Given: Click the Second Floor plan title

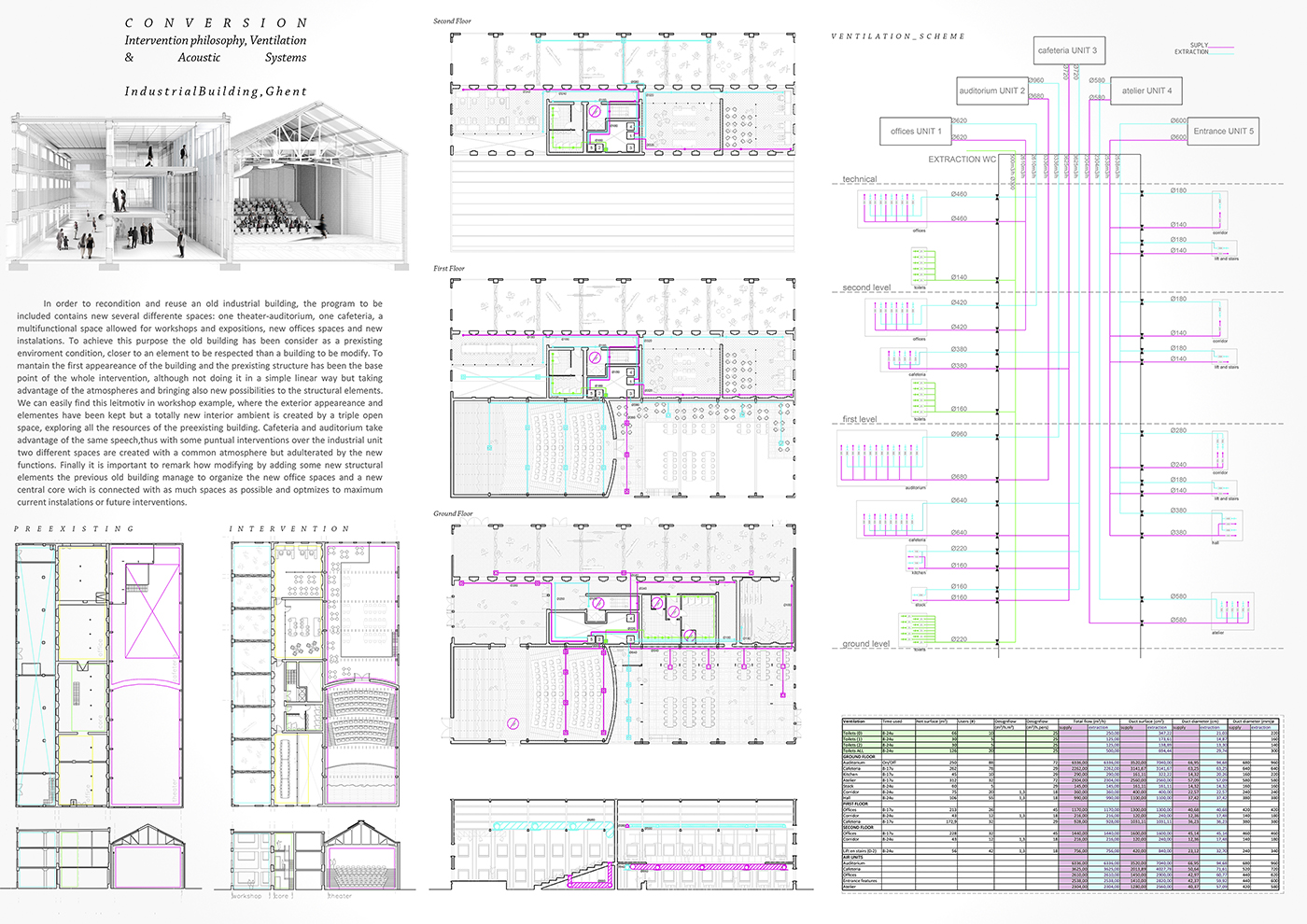Looking at the screenshot, I should (x=452, y=21).
